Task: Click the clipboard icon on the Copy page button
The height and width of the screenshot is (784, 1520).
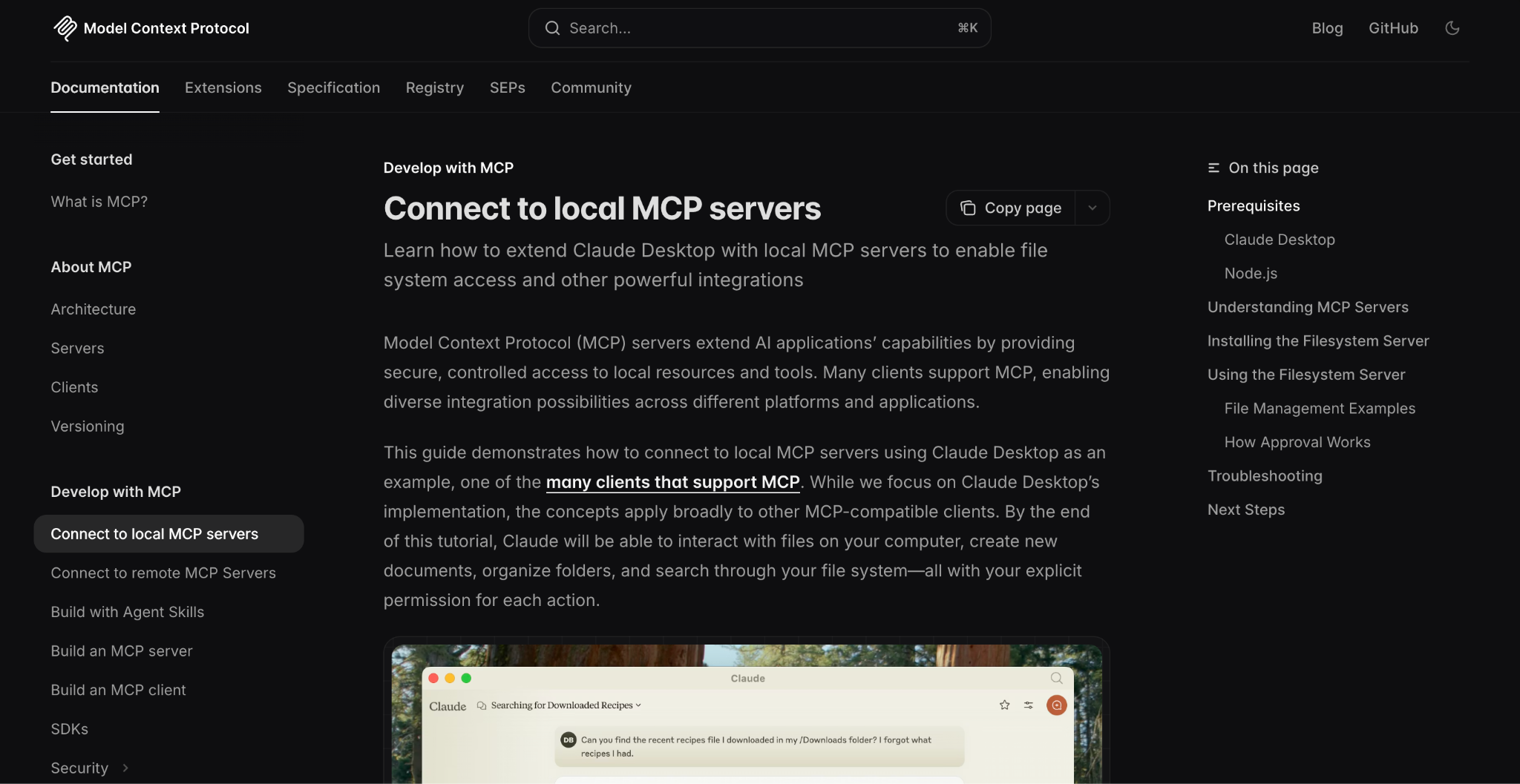Action: [969, 208]
